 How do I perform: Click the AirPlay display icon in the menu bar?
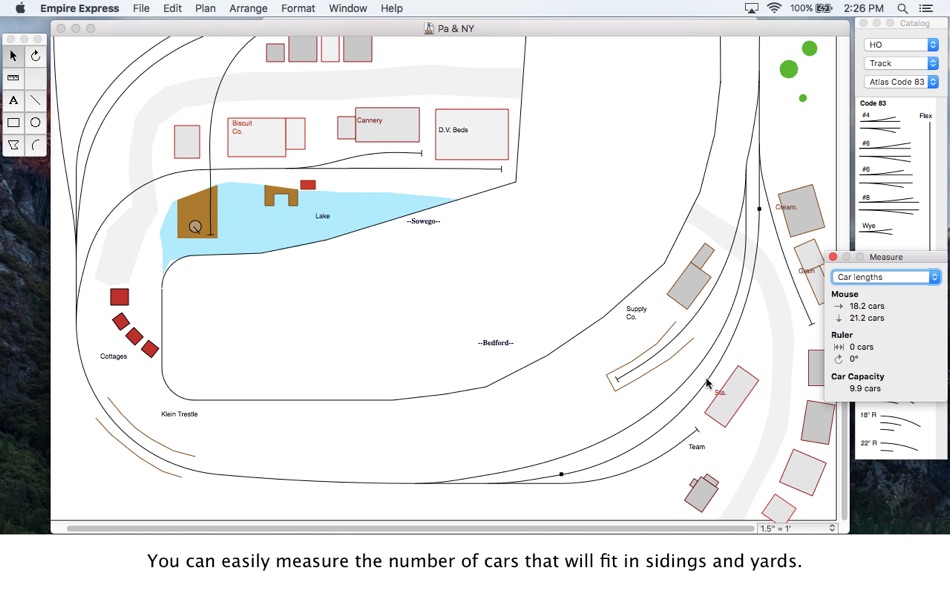click(x=751, y=8)
